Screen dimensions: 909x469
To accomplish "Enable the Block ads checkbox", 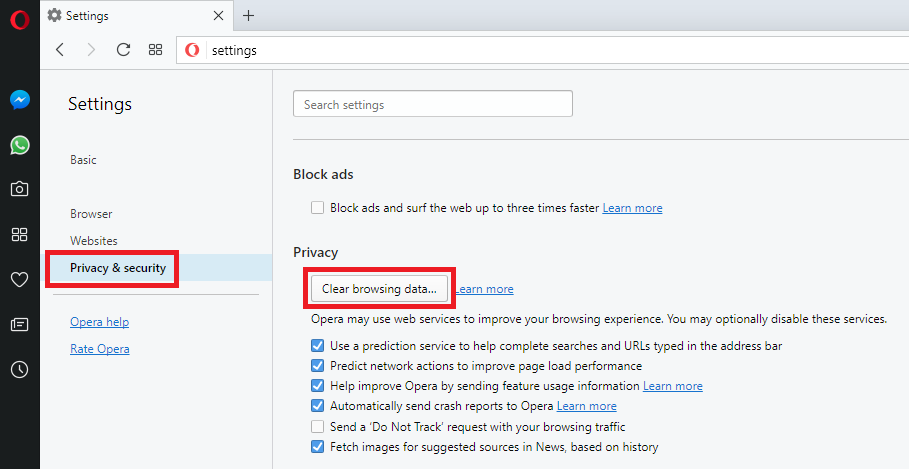I will [317, 208].
